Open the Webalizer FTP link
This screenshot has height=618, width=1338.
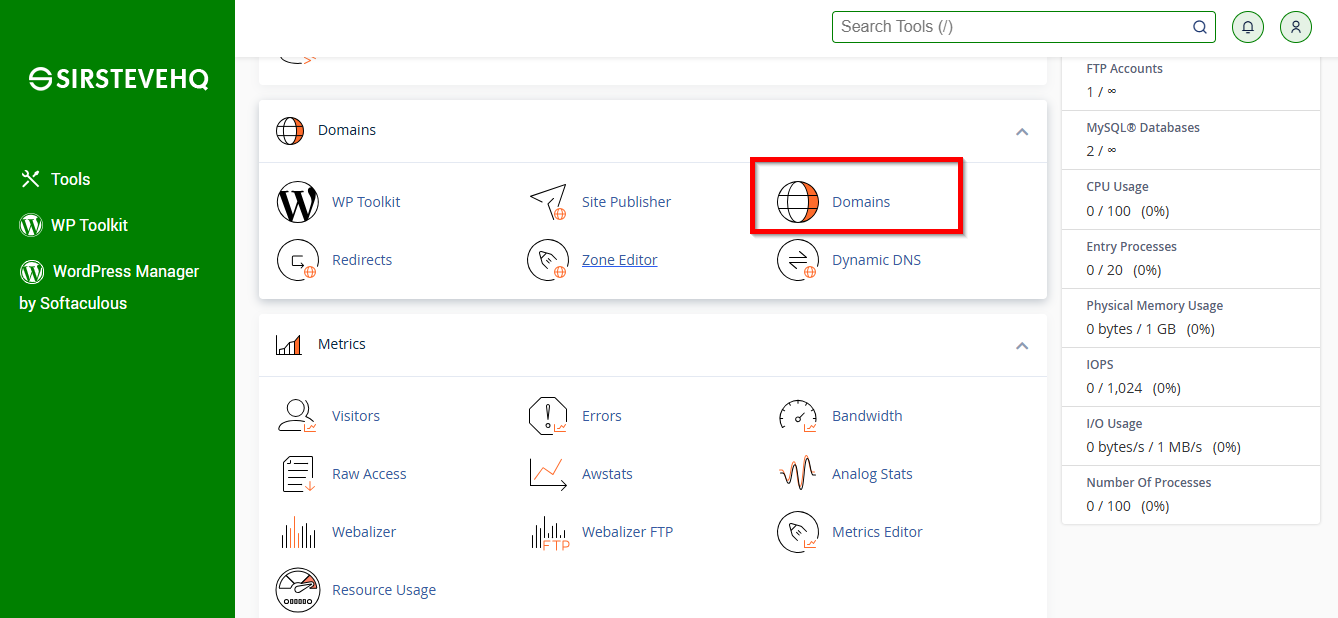(x=627, y=532)
